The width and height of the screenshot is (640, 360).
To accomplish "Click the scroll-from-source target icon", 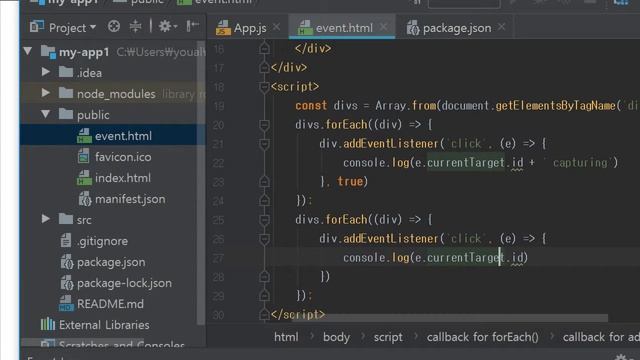I will point(114,27).
